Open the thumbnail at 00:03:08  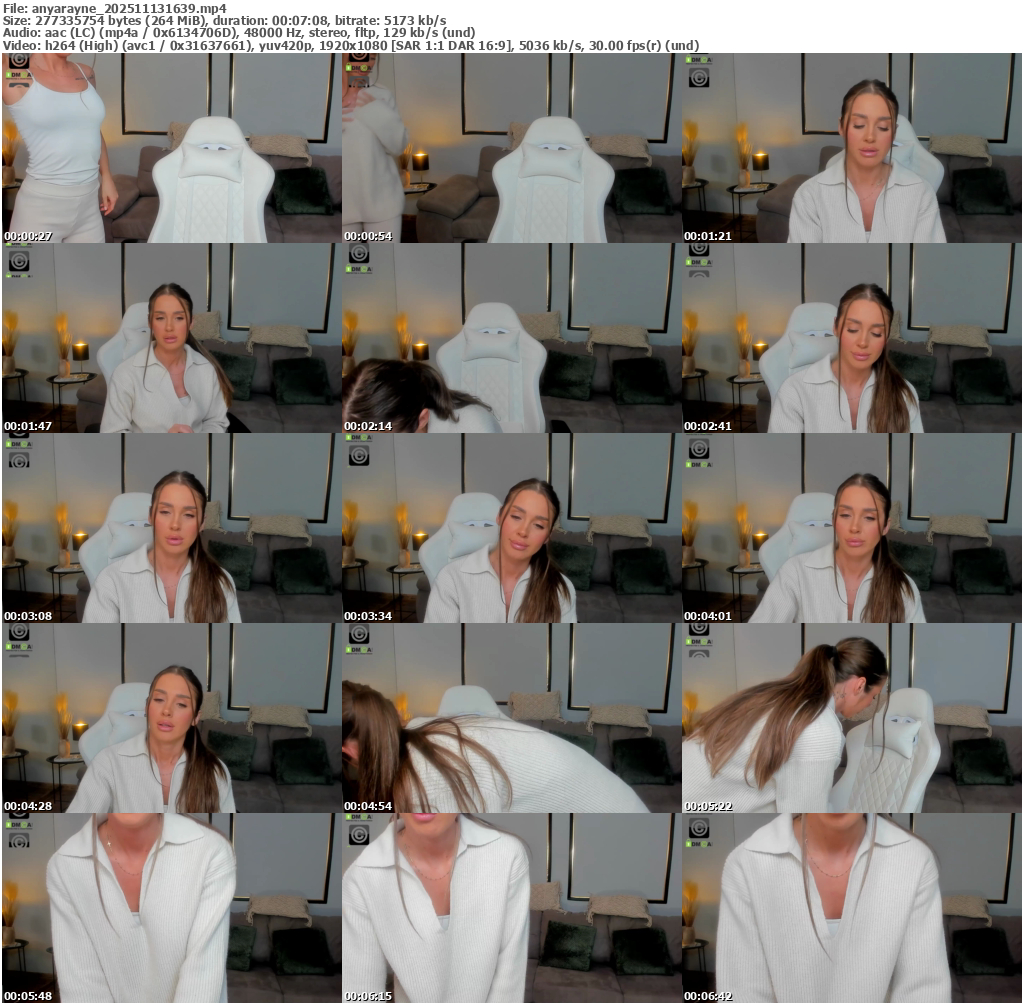click(x=171, y=528)
